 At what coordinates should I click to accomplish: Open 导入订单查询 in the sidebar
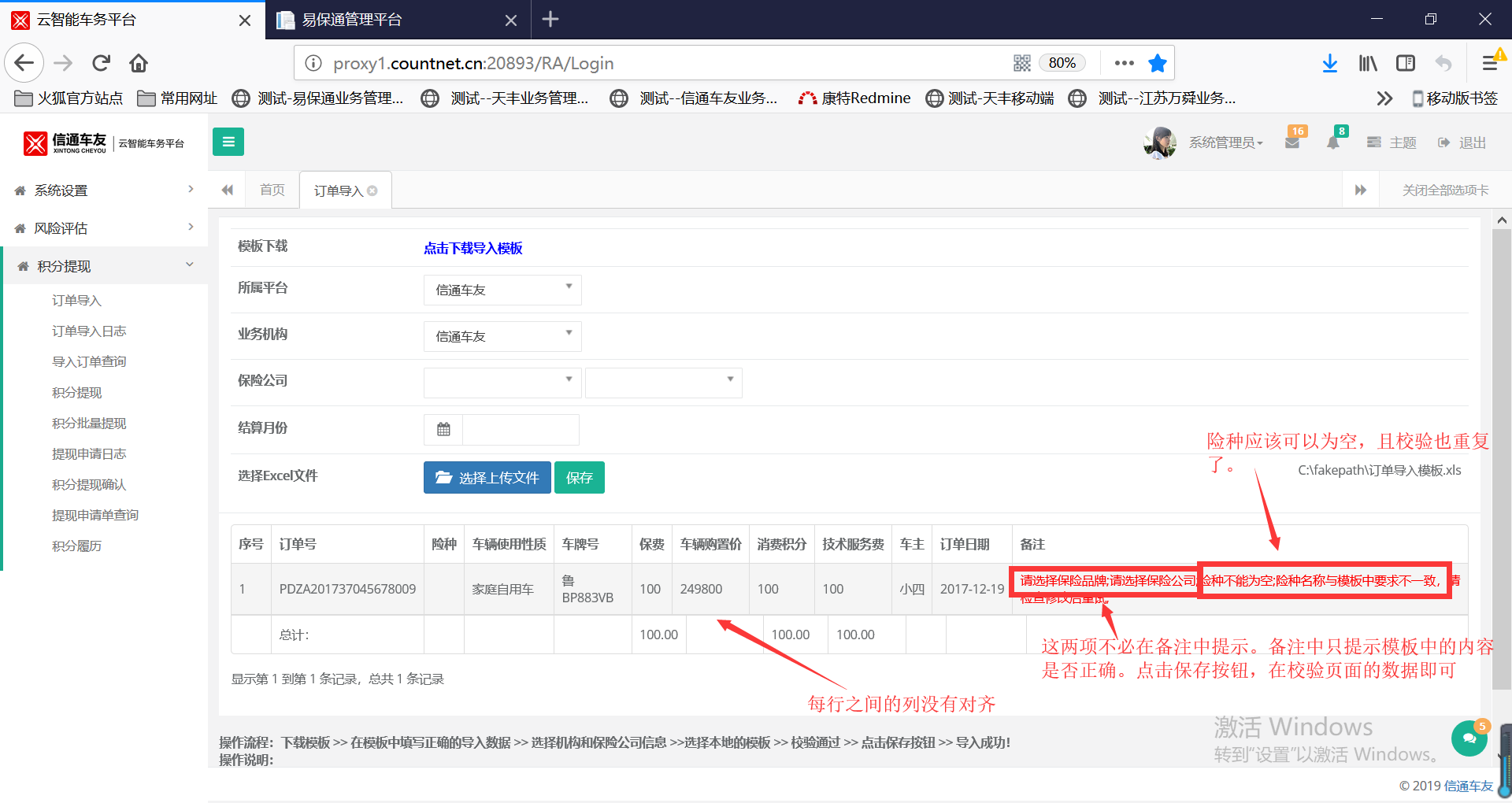tap(89, 362)
